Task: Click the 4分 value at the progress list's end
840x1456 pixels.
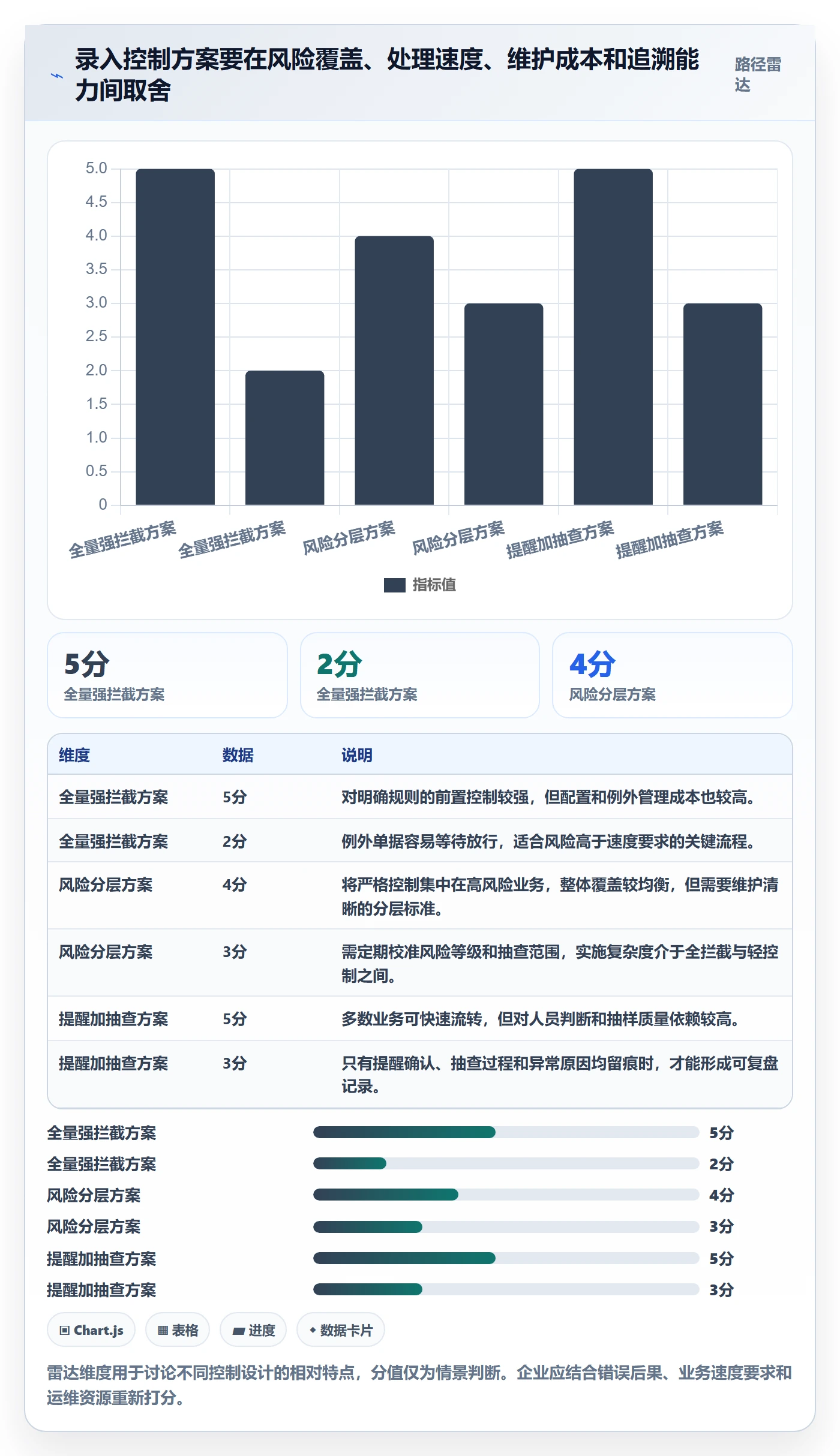Action: click(721, 1195)
